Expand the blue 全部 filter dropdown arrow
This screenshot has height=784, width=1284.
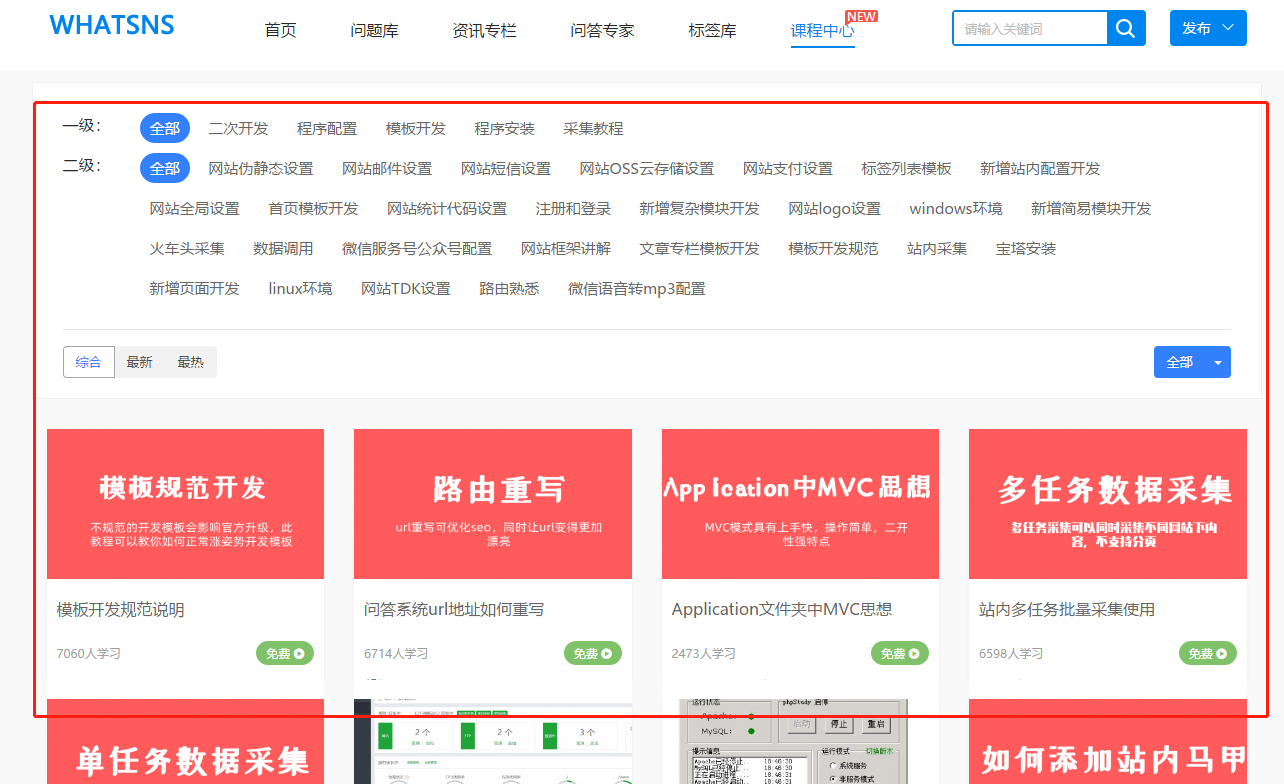tap(1218, 362)
